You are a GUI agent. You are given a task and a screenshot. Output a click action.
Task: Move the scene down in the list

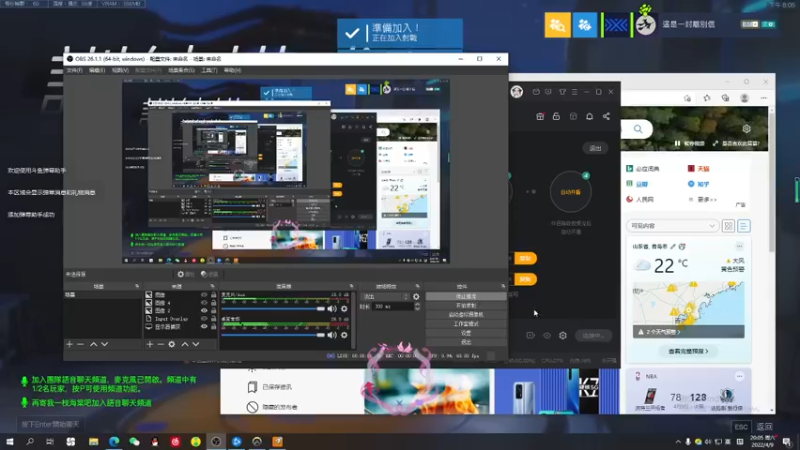(105, 344)
